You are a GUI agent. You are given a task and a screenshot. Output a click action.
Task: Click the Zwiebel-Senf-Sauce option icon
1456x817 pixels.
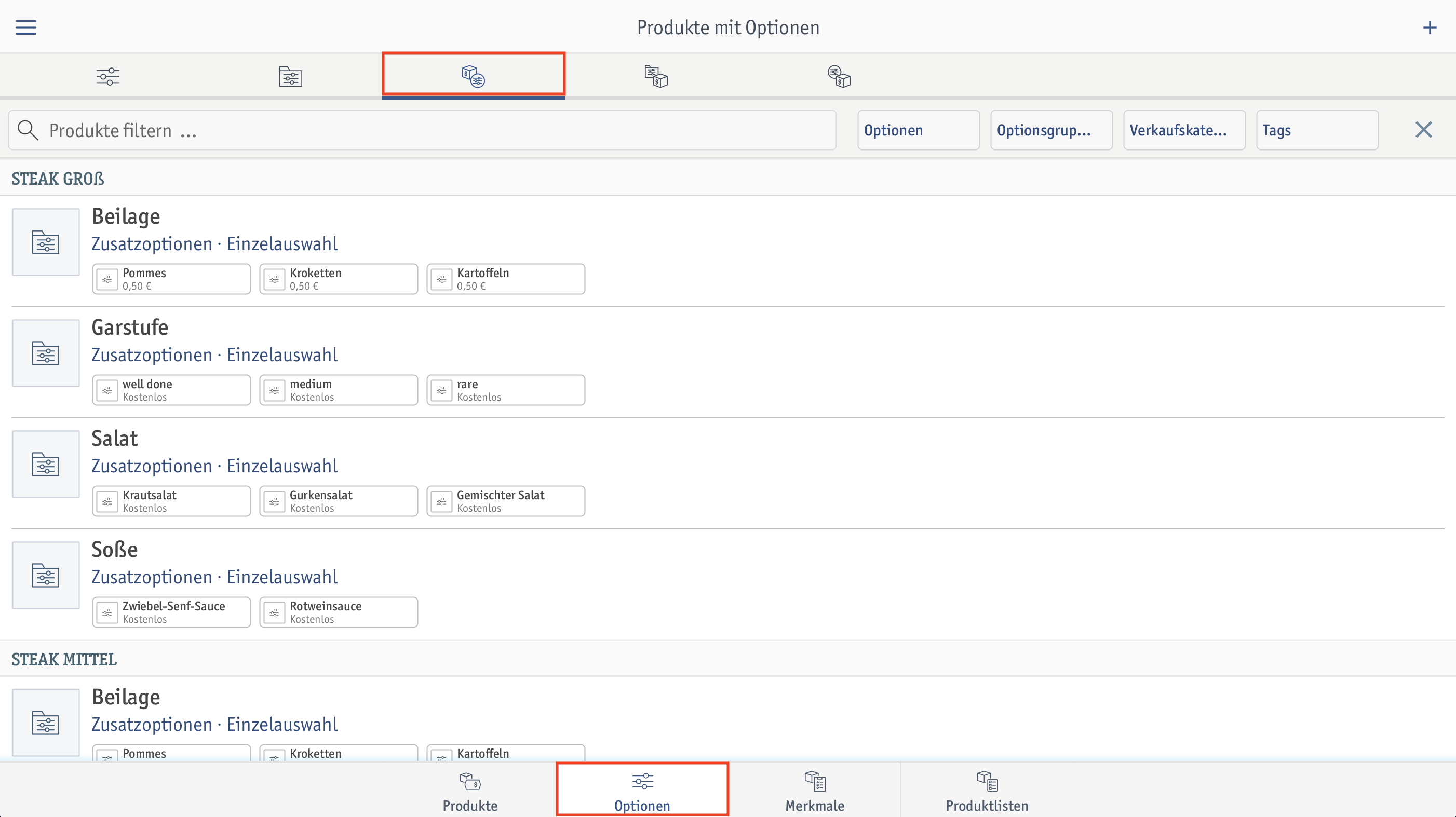point(107,612)
